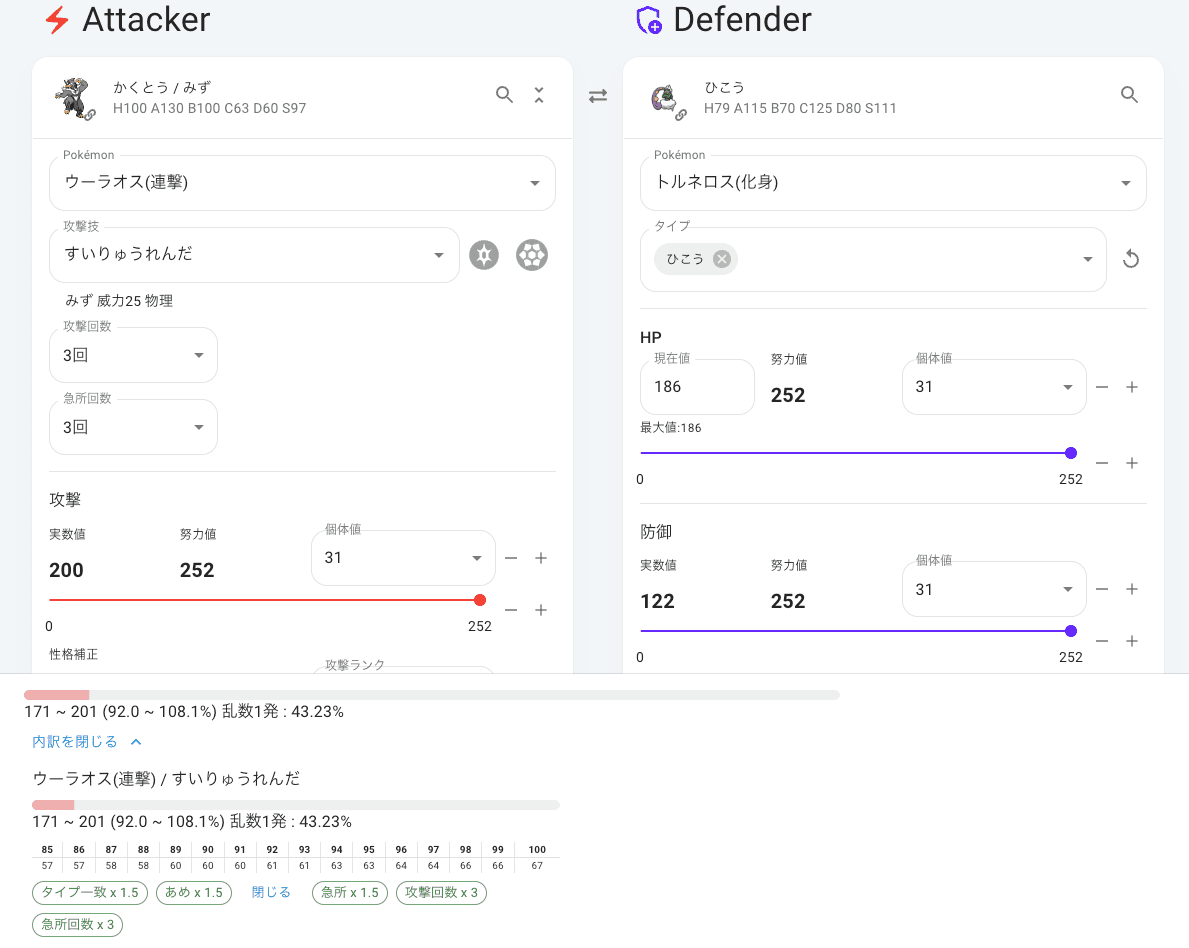Expand the 攻撃回数 dropdown
This screenshot has width=1189, height=948.
pos(133,355)
